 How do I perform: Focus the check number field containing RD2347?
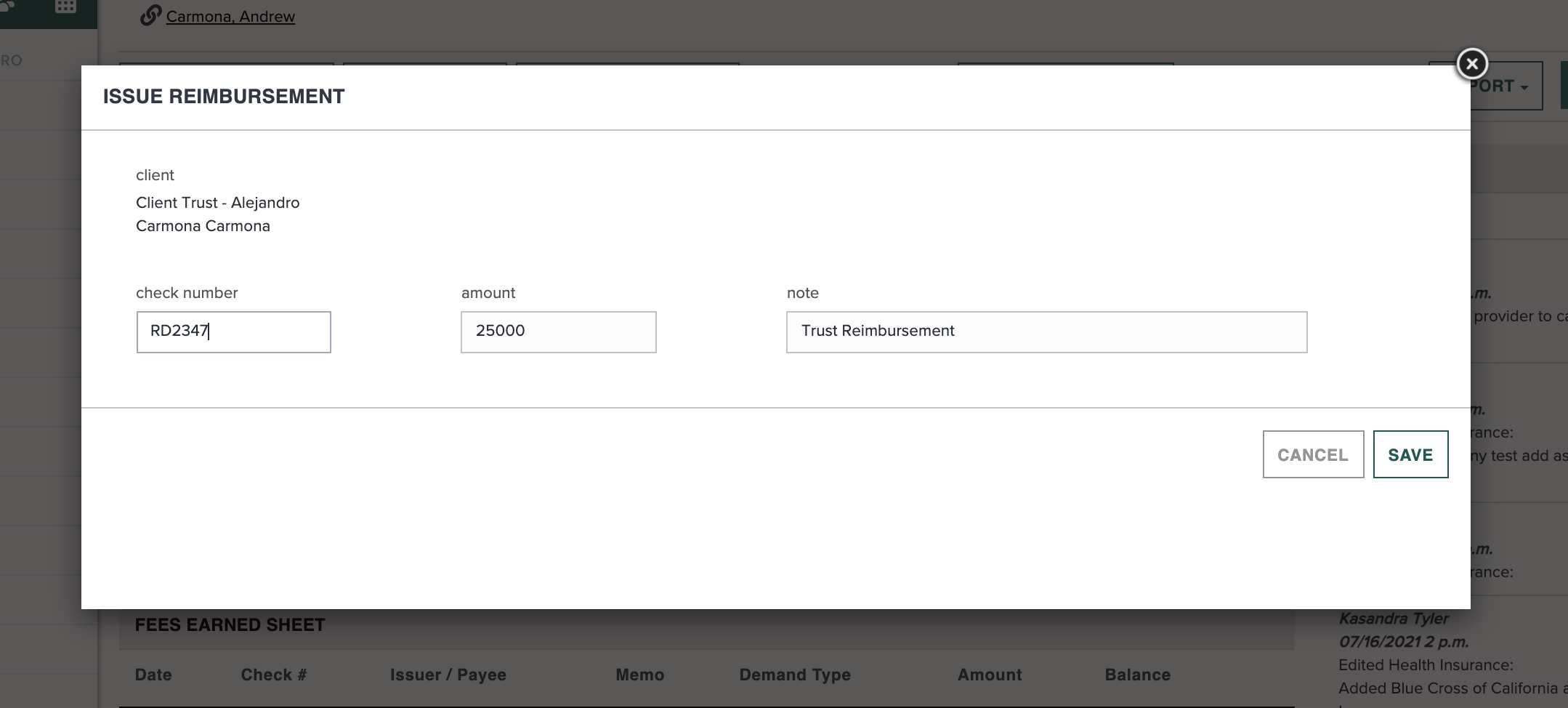[x=233, y=332]
